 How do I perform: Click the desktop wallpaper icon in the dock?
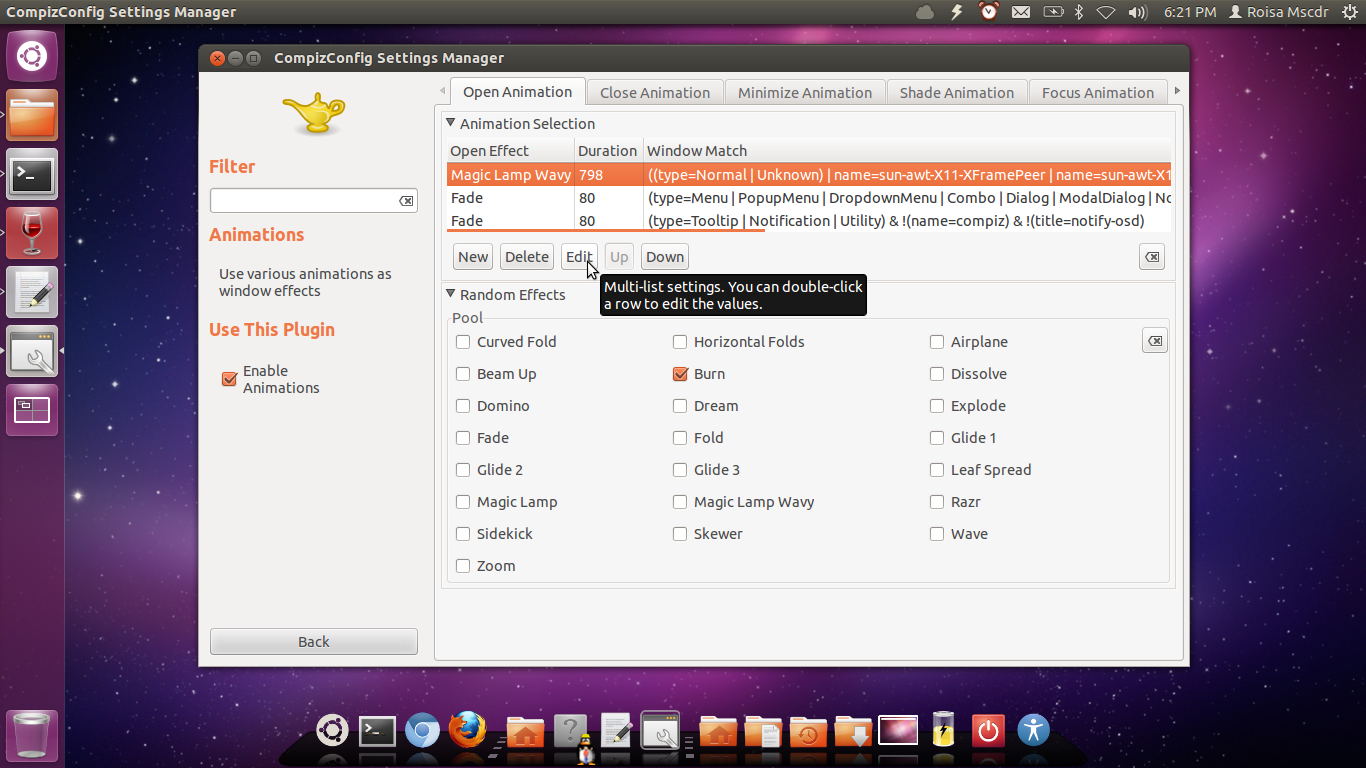click(898, 731)
